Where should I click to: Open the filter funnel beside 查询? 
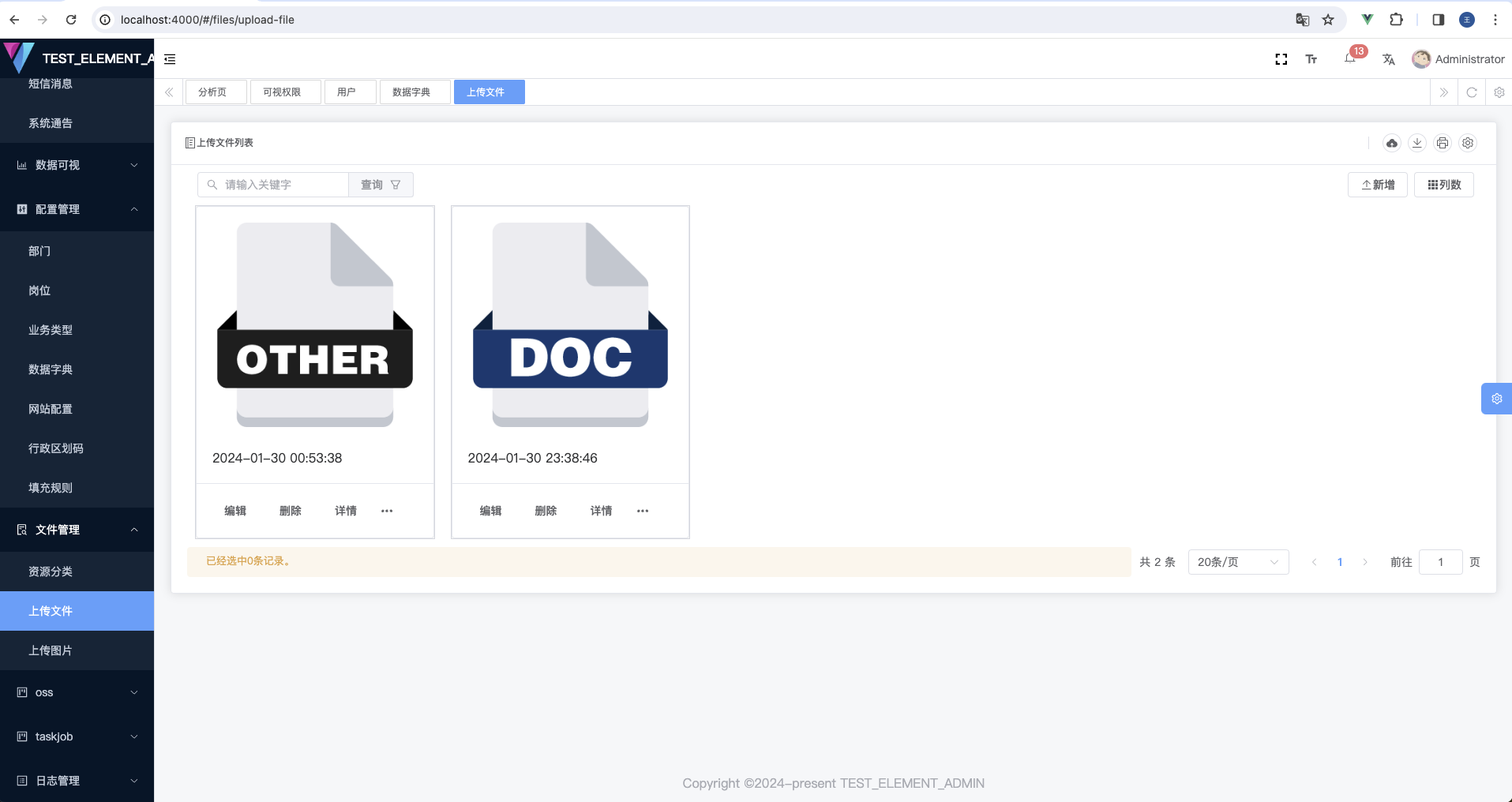pos(397,184)
